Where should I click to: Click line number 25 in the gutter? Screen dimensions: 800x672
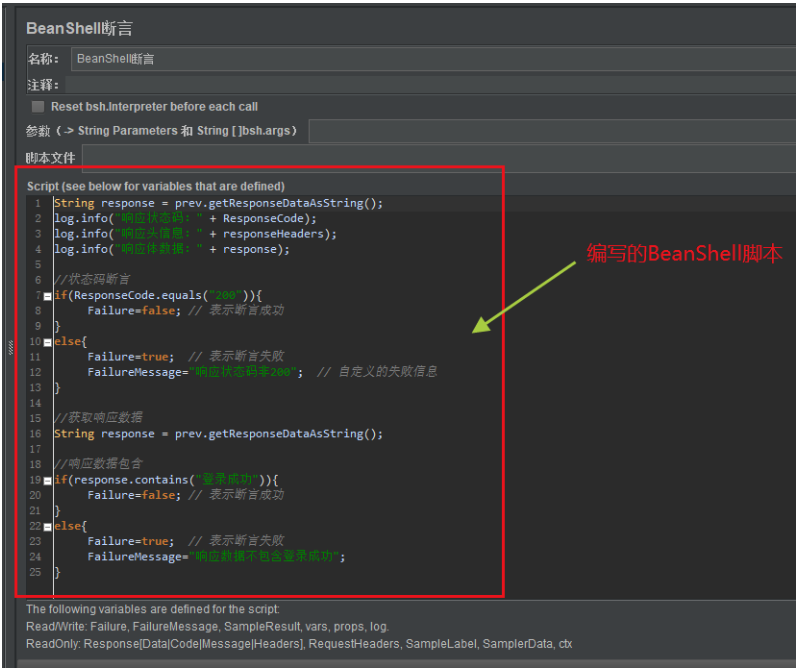click(x=35, y=572)
